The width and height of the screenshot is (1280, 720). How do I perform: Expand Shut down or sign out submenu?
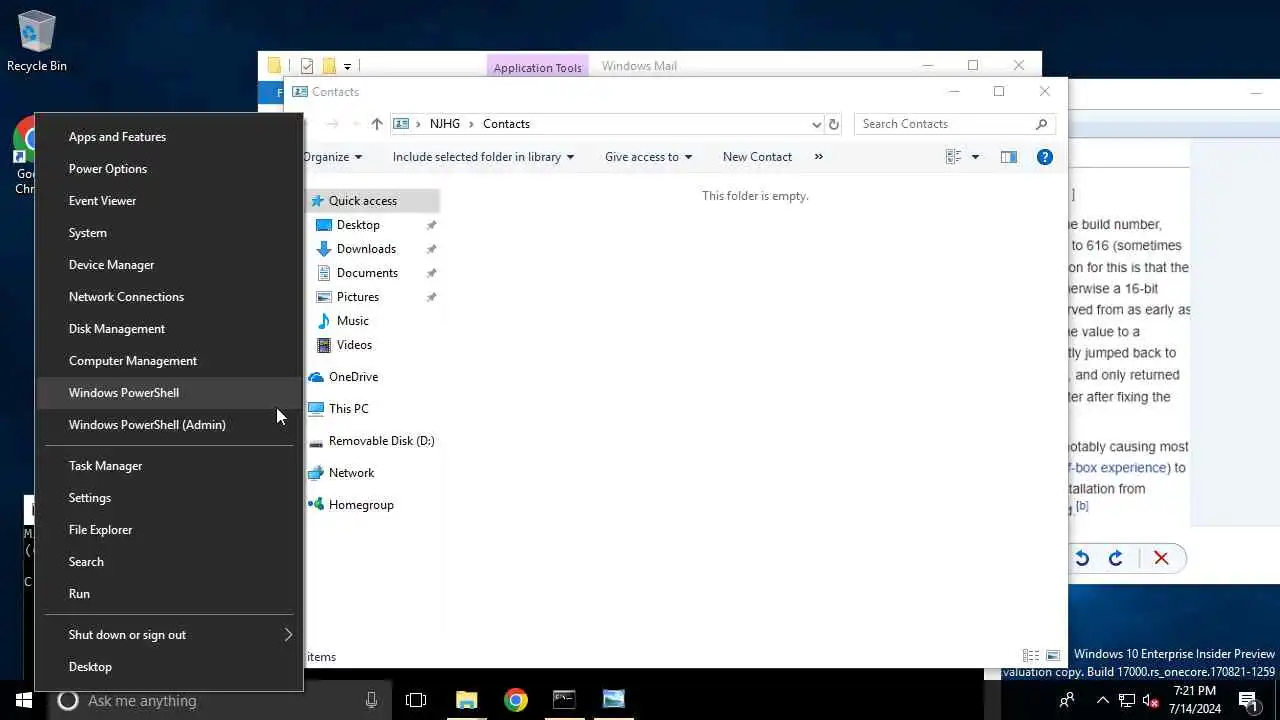(169, 635)
